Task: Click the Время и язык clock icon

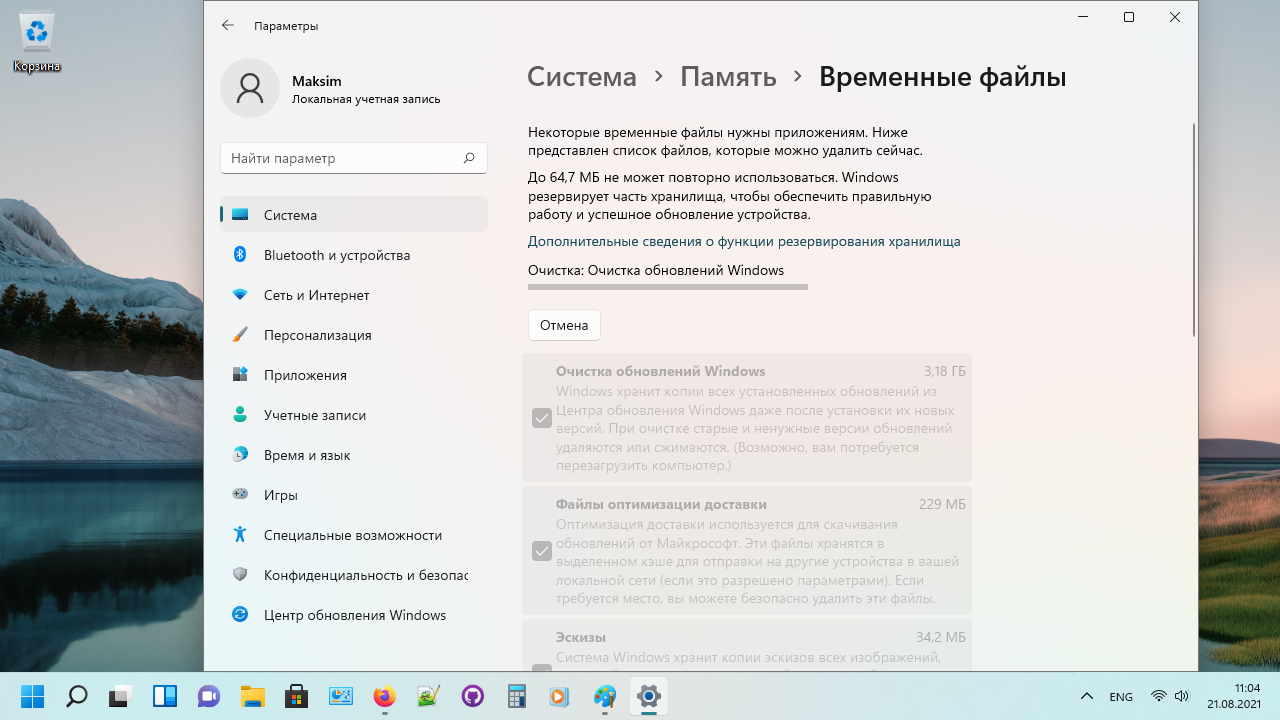Action: [240, 455]
